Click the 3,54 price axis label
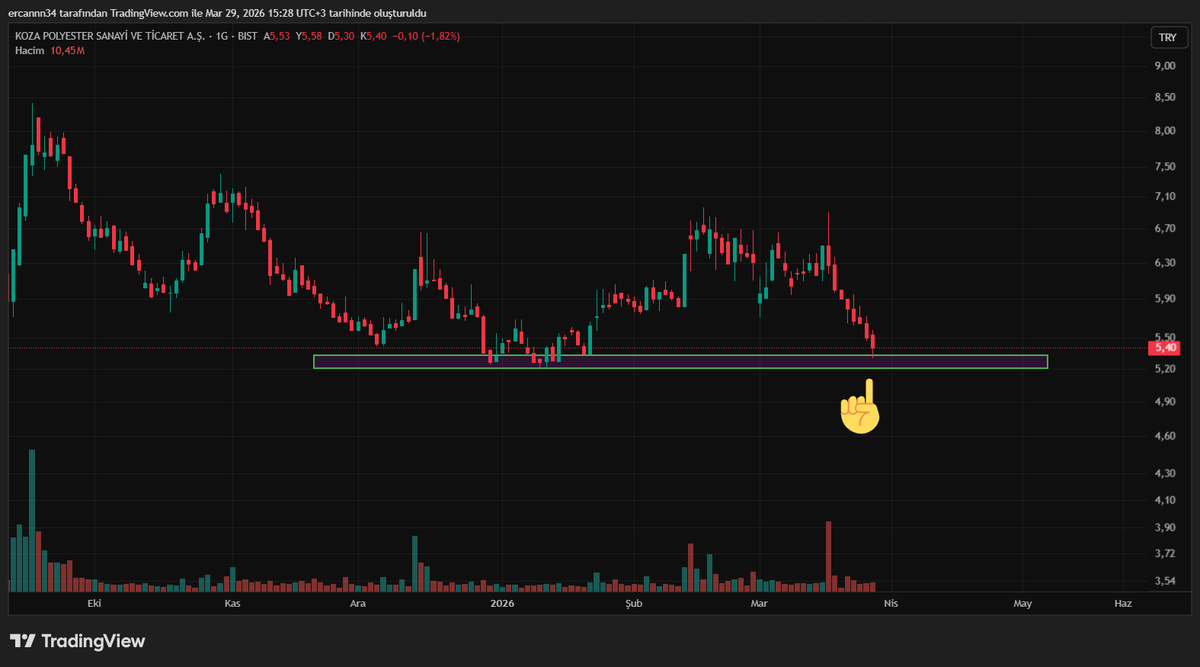Image resolution: width=1200 pixels, height=667 pixels. 1165,581
